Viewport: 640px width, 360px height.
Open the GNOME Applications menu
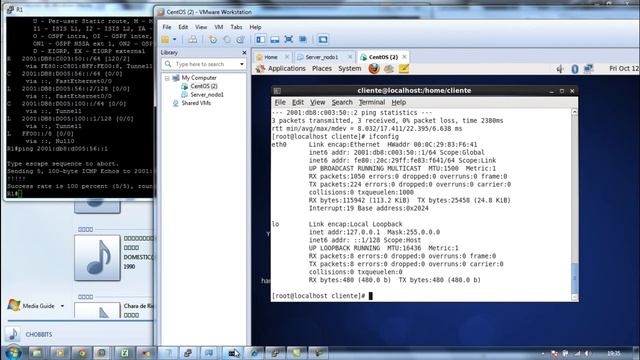point(287,69)
